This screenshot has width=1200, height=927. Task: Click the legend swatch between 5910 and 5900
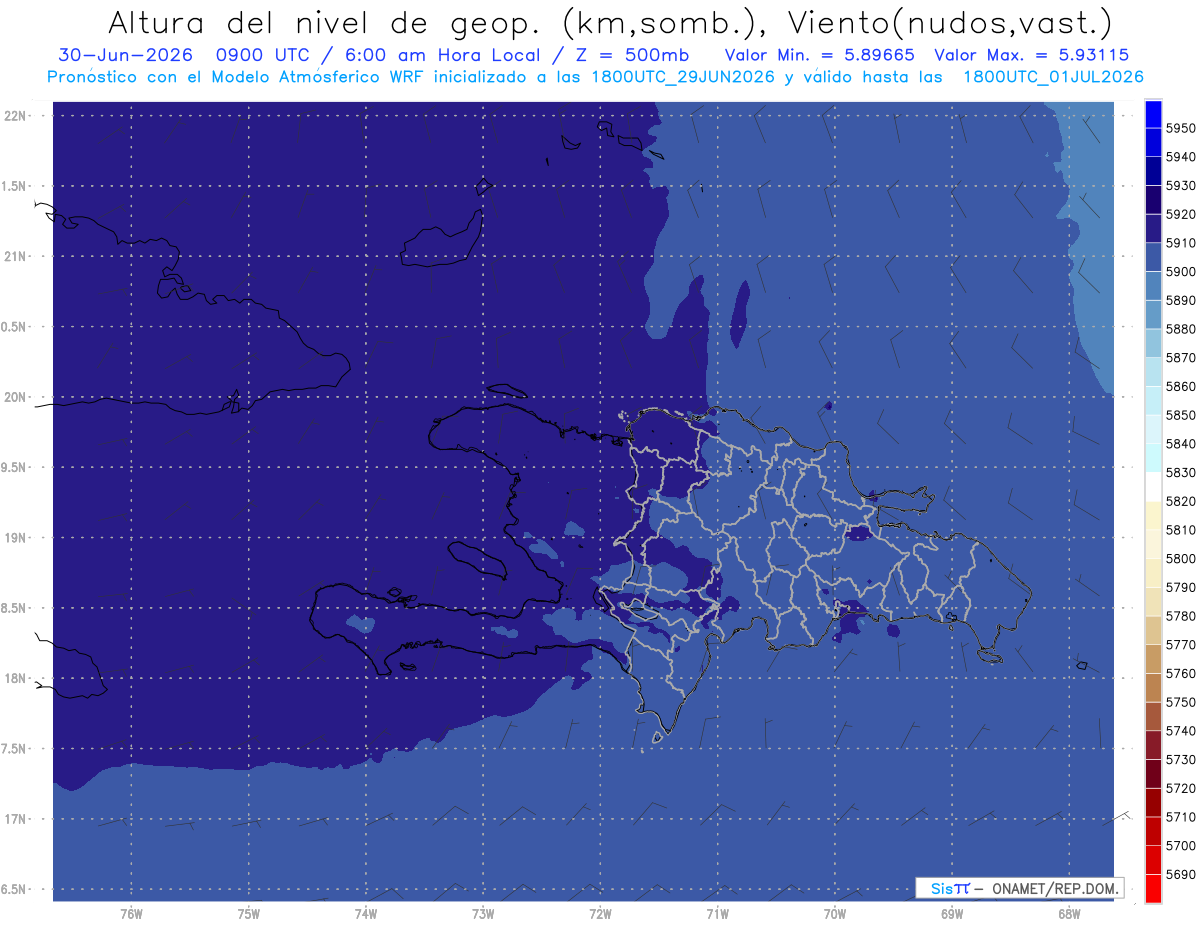[1153, 257]
